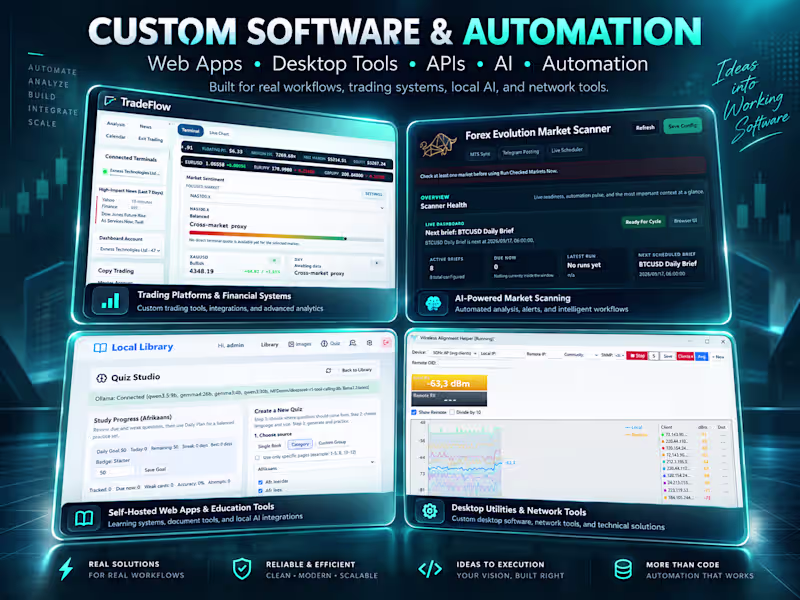Screen dimensions: 800x600
Task: Click the Wireless Alignment Helper title bar icon
Action: (415, 338)
